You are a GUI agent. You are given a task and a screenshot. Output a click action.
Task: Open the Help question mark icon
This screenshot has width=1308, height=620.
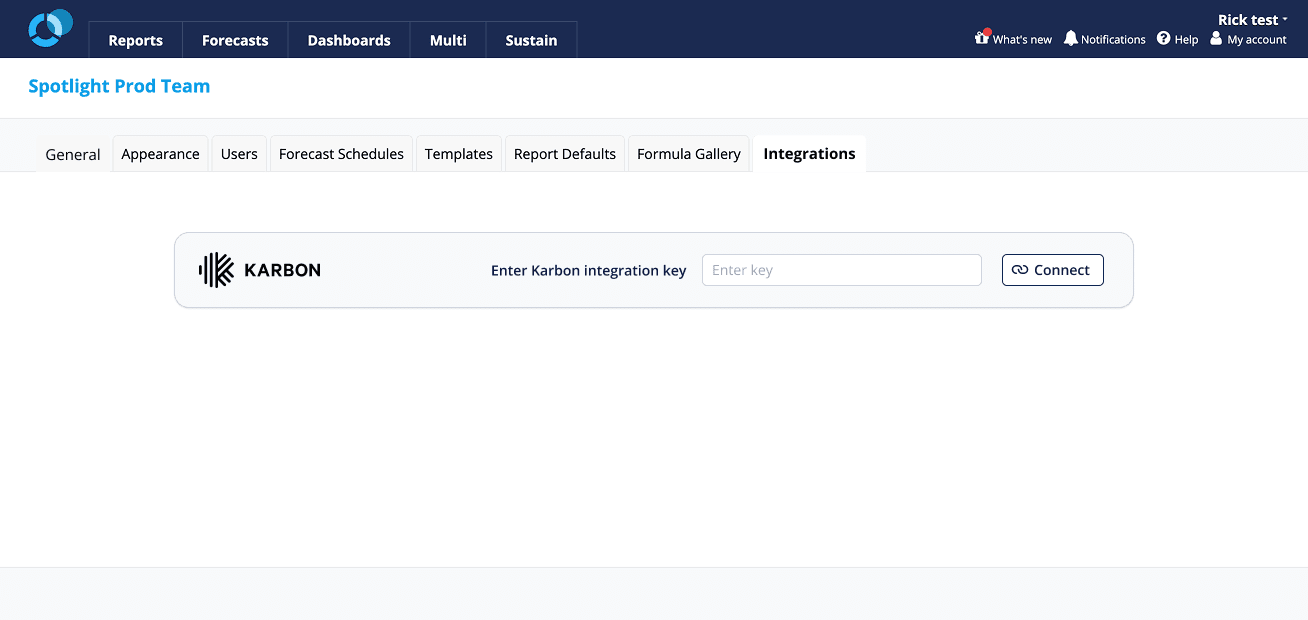[1164, 38]
